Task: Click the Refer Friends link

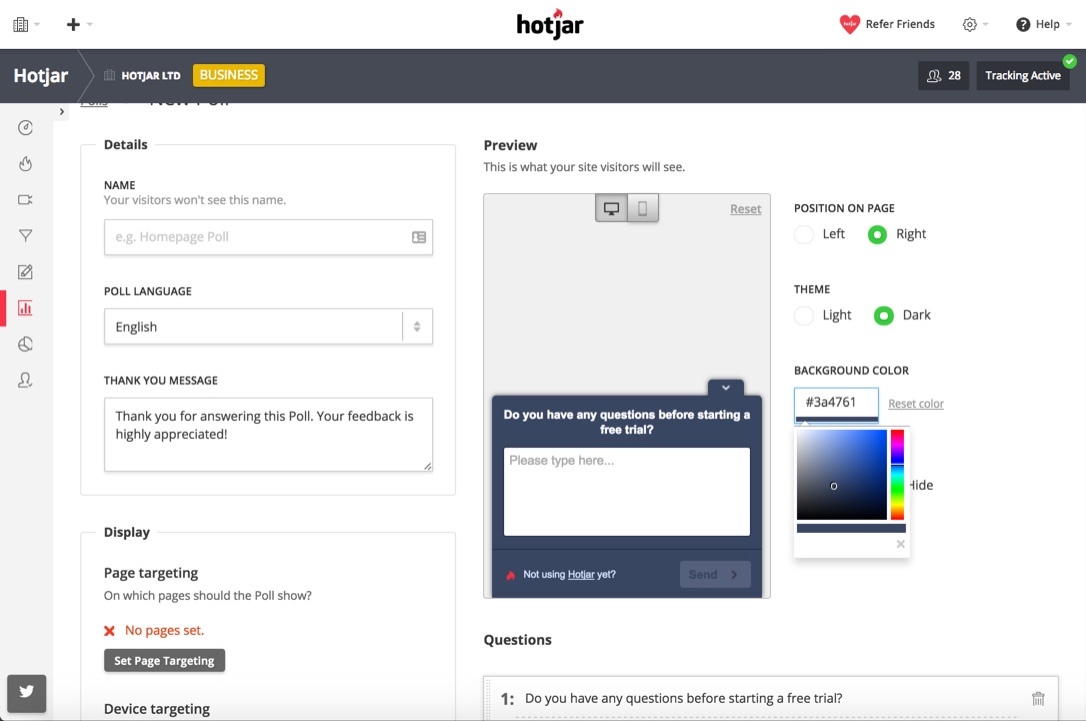Action: [x=900, y=24]
